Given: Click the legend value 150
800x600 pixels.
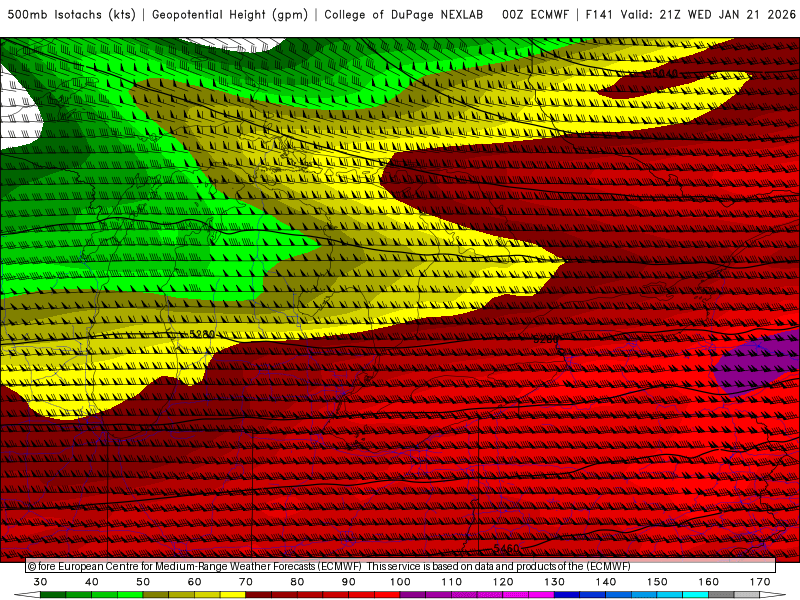Looking at the screenshot, I should click(657, 582).
